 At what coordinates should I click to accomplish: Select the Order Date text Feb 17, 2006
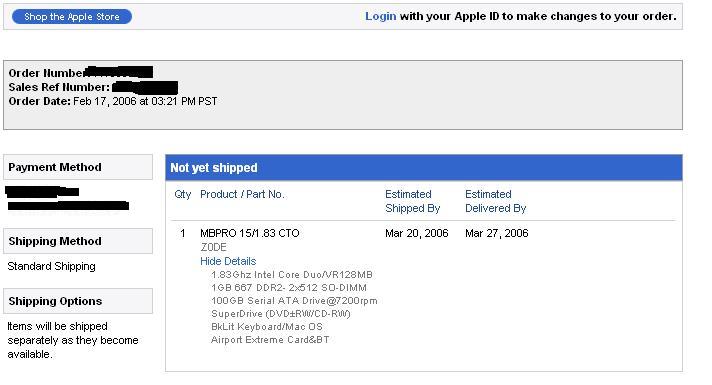pyautogui.click(x=104, y=101)
